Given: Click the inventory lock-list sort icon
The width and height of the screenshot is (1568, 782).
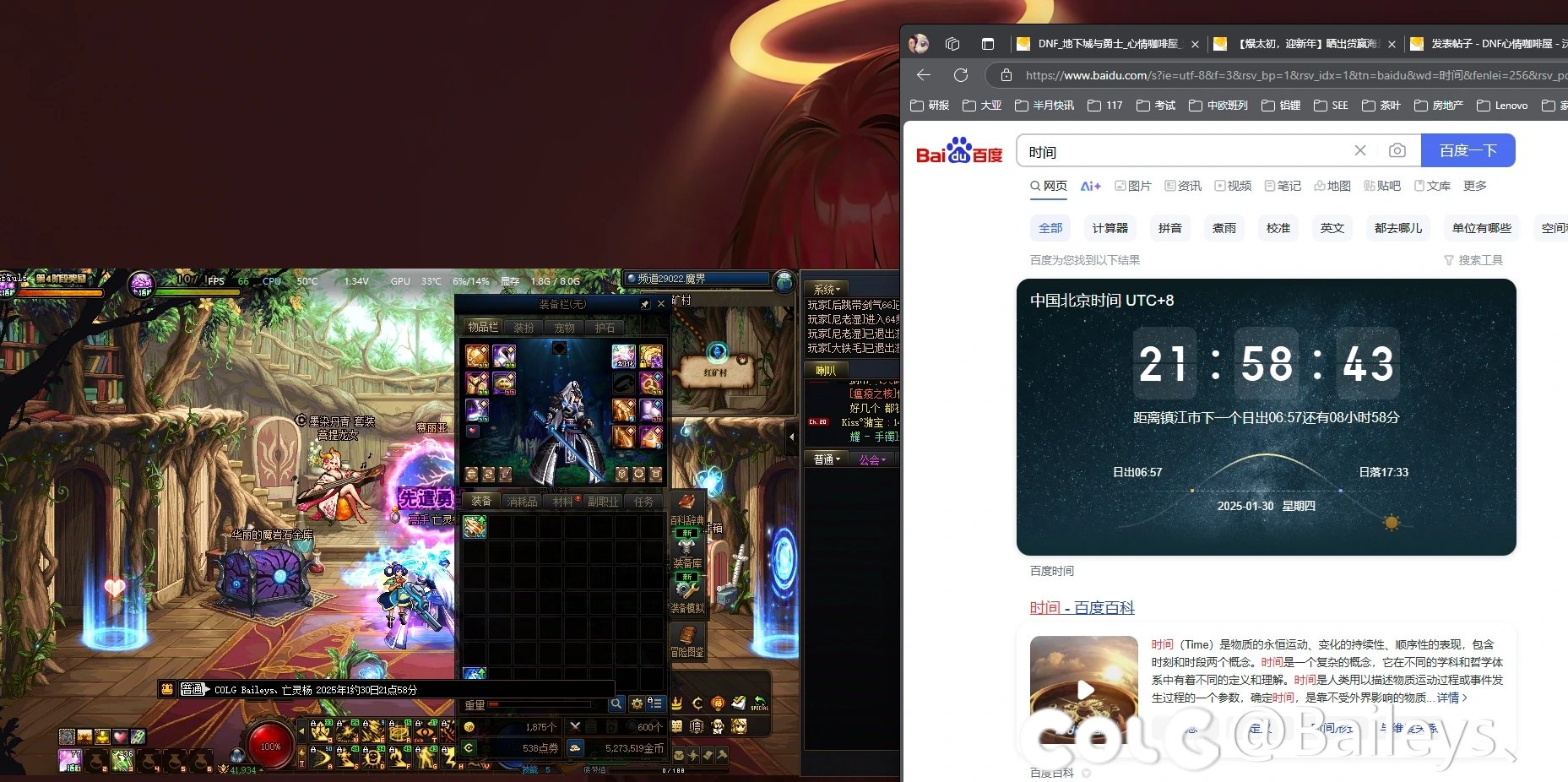Looking at the screenshot, I should click(x=656, y=703).
